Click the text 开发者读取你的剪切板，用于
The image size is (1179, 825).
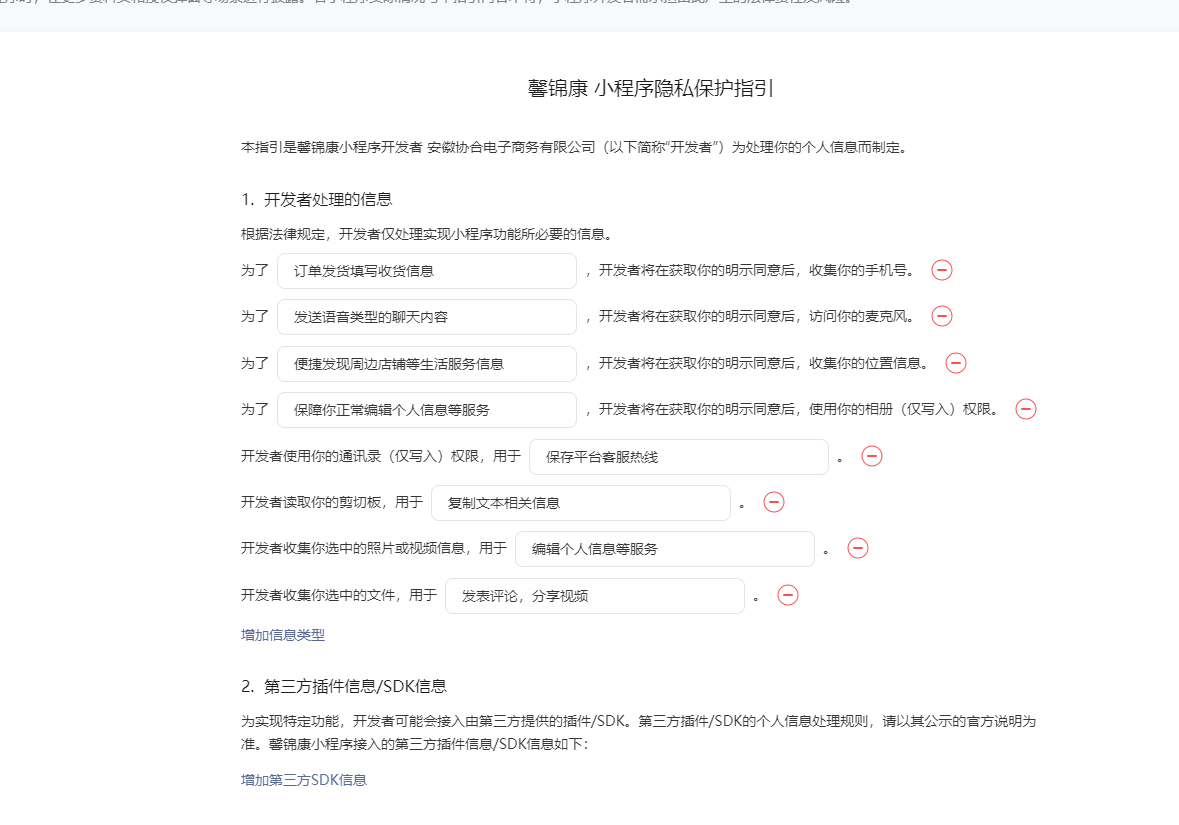tap(332, 502)
